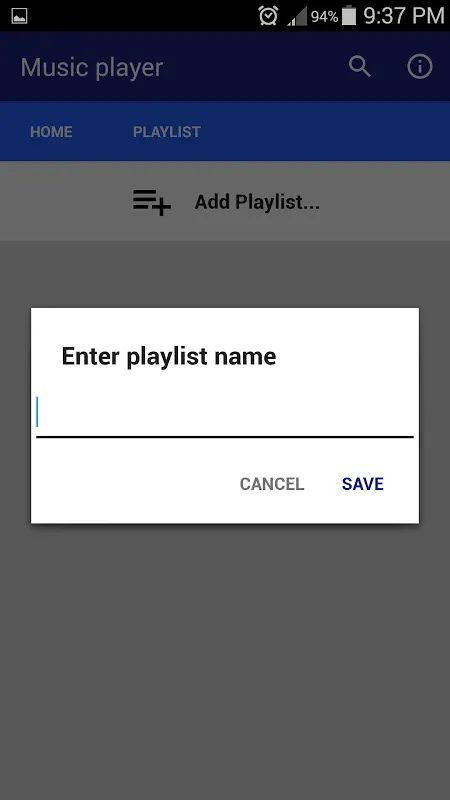Image resolution: width=450 pixels, height=800 pixels.
Task: Tap the blue text cursor in input
Action: coord(37,412)
